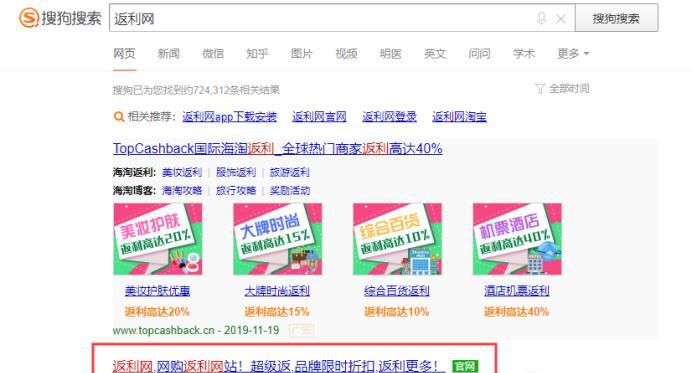The image size is (692, 373).
Task: Open suggestion 返利网登录
Action: point(389,117)
